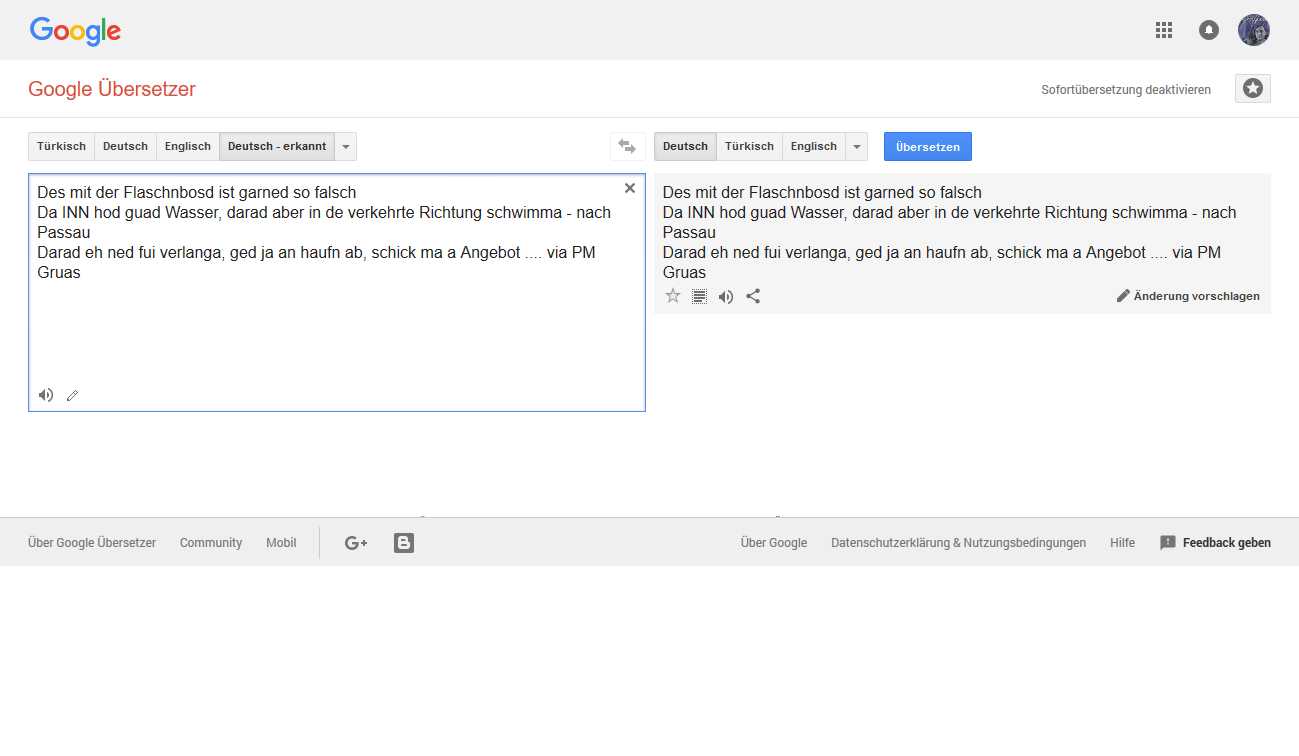
Task: Disable instant translation via Sofortübersetzung deaktivieren
Action: pyautogui.click(x=1125, y=90)
